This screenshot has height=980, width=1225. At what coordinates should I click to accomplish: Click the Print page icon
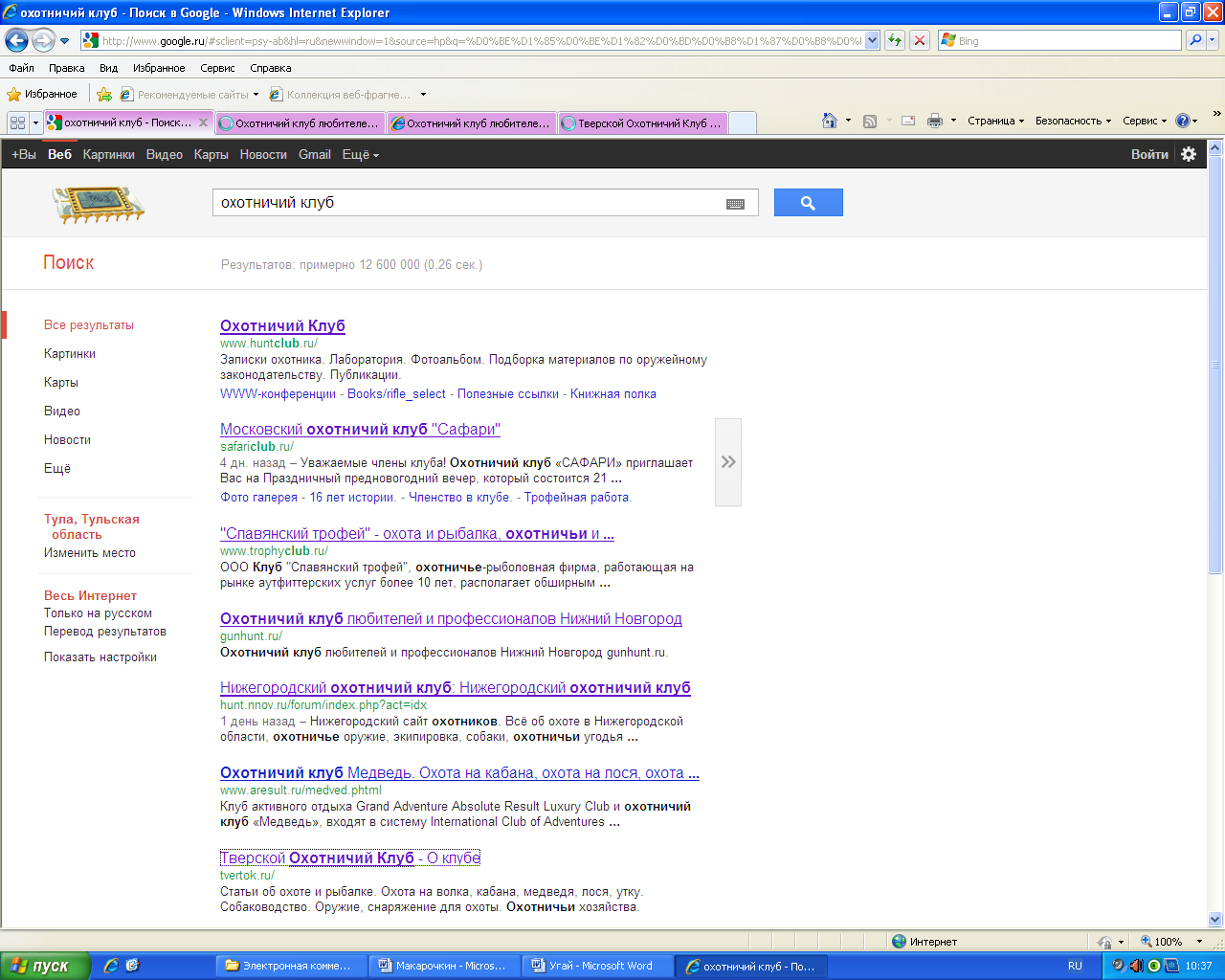point(935,121)
